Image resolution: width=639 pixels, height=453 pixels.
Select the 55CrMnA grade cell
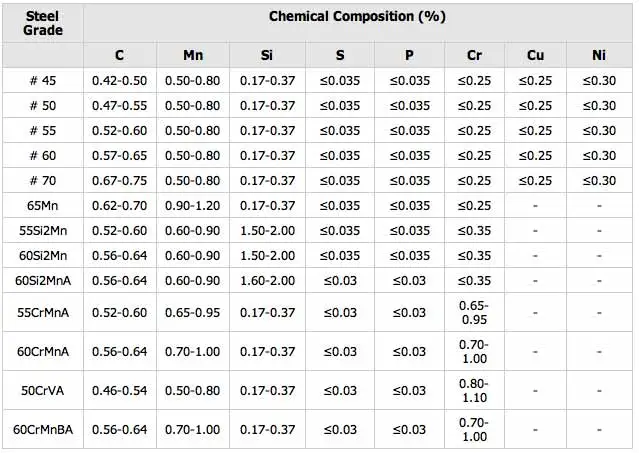point(42,313)
